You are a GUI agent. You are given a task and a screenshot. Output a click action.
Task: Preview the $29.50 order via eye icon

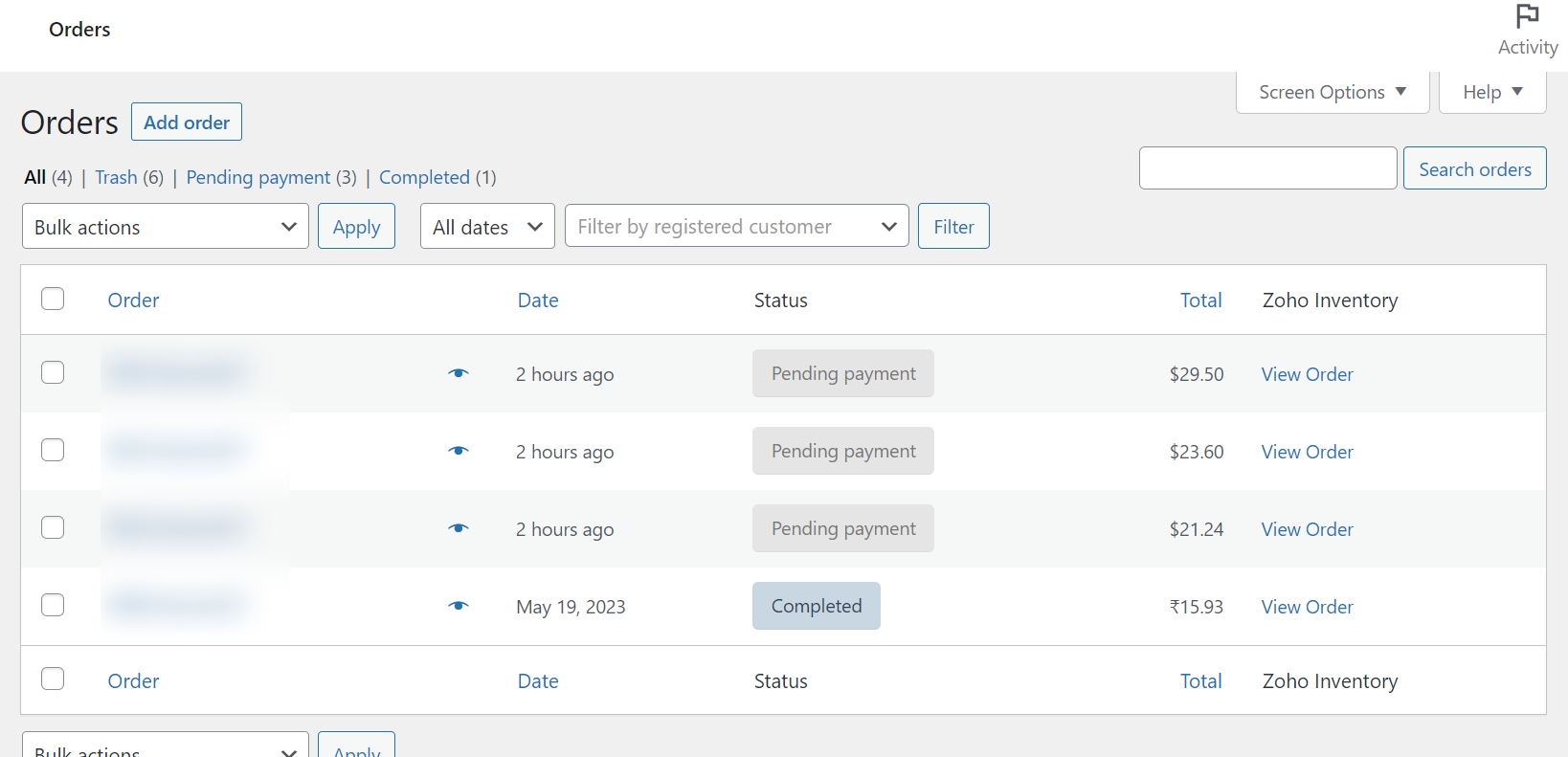pyautogui.click(x=459, y=373)
